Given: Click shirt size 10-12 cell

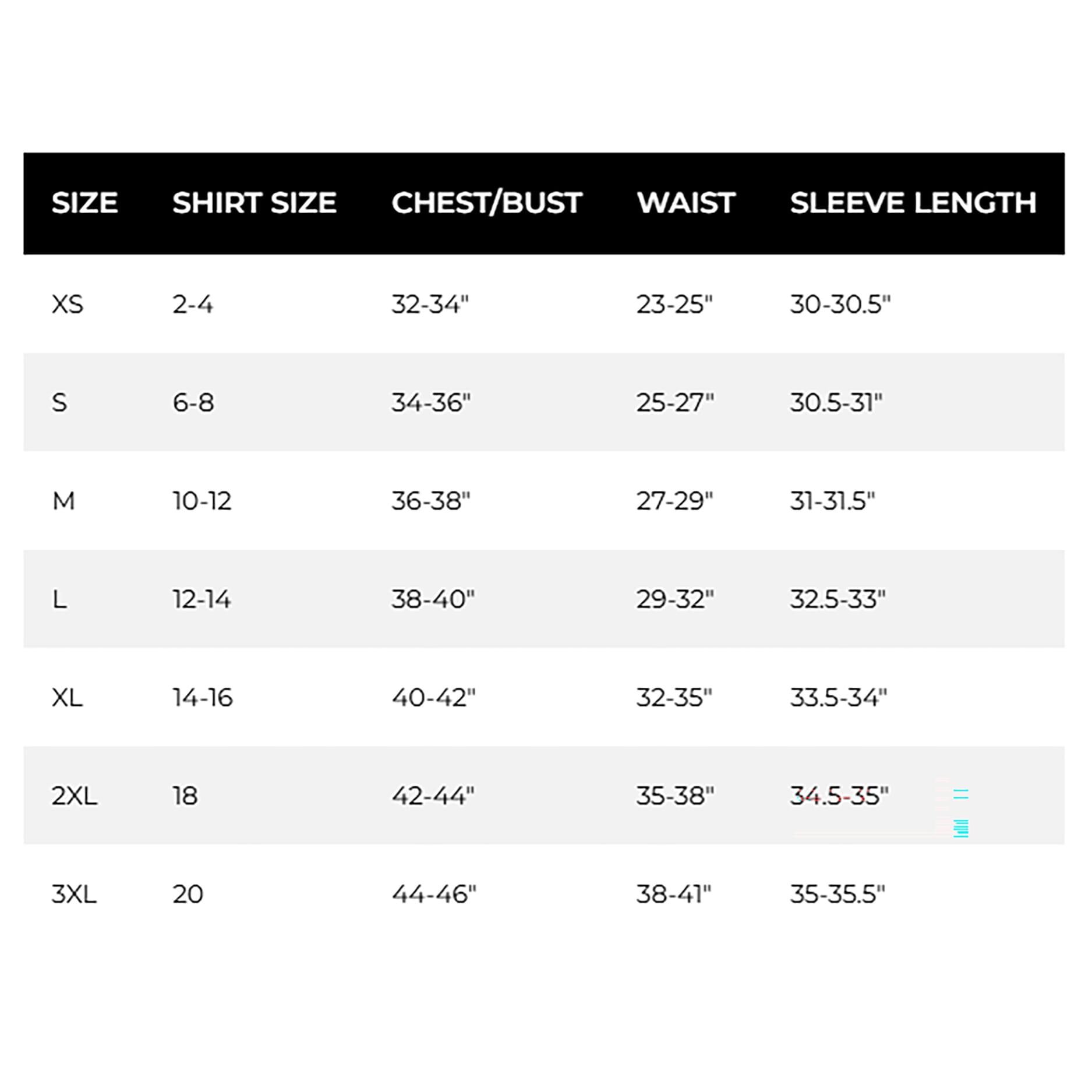Looking at the screenshot, I should [x=202, y=501].
